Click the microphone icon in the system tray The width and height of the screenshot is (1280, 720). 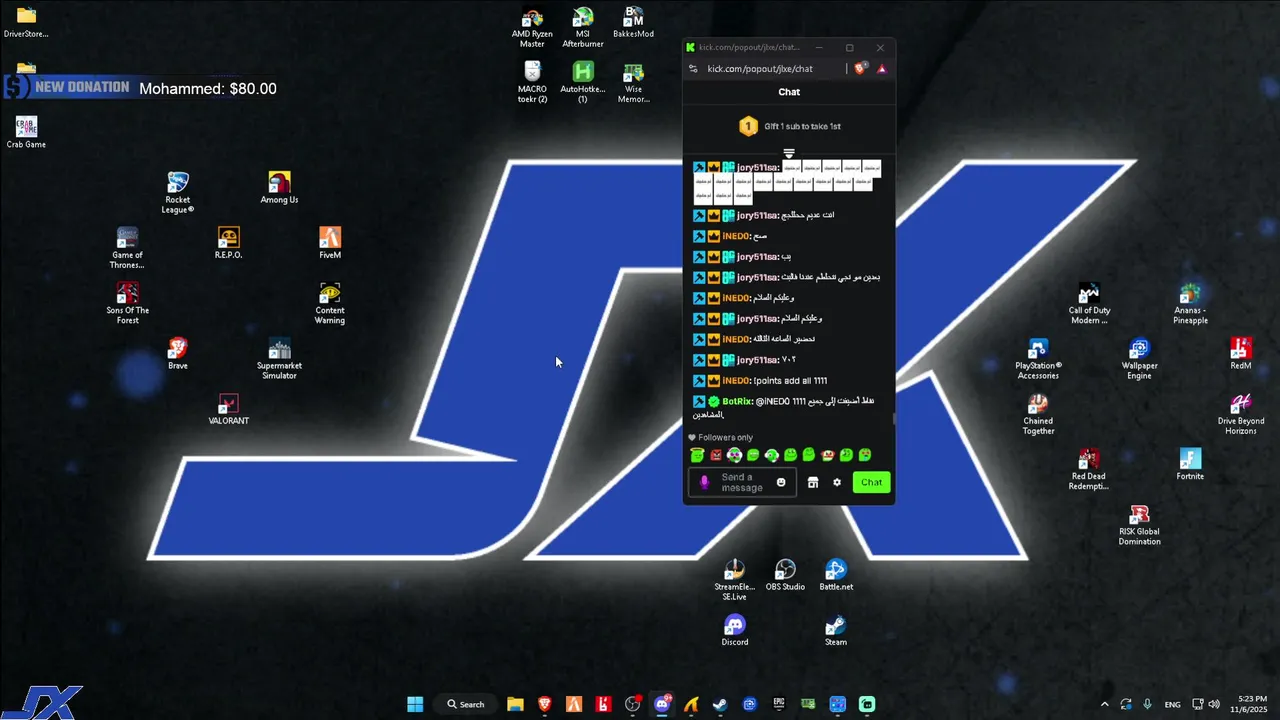tap(1147, 704)
